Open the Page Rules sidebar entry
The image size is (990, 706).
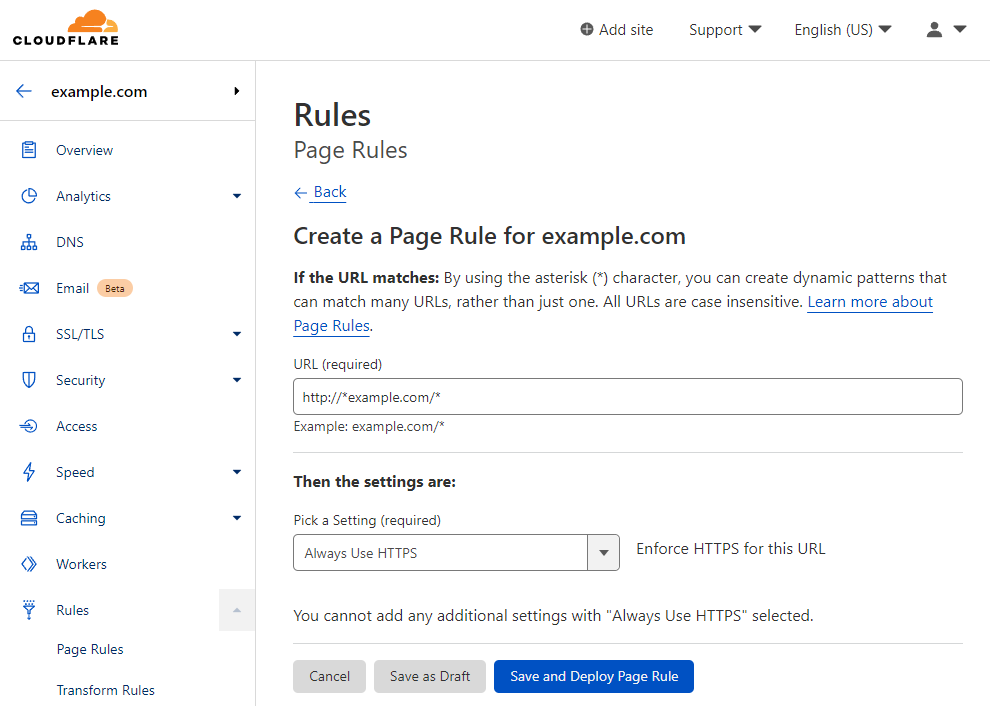click(x=93, y=649)
